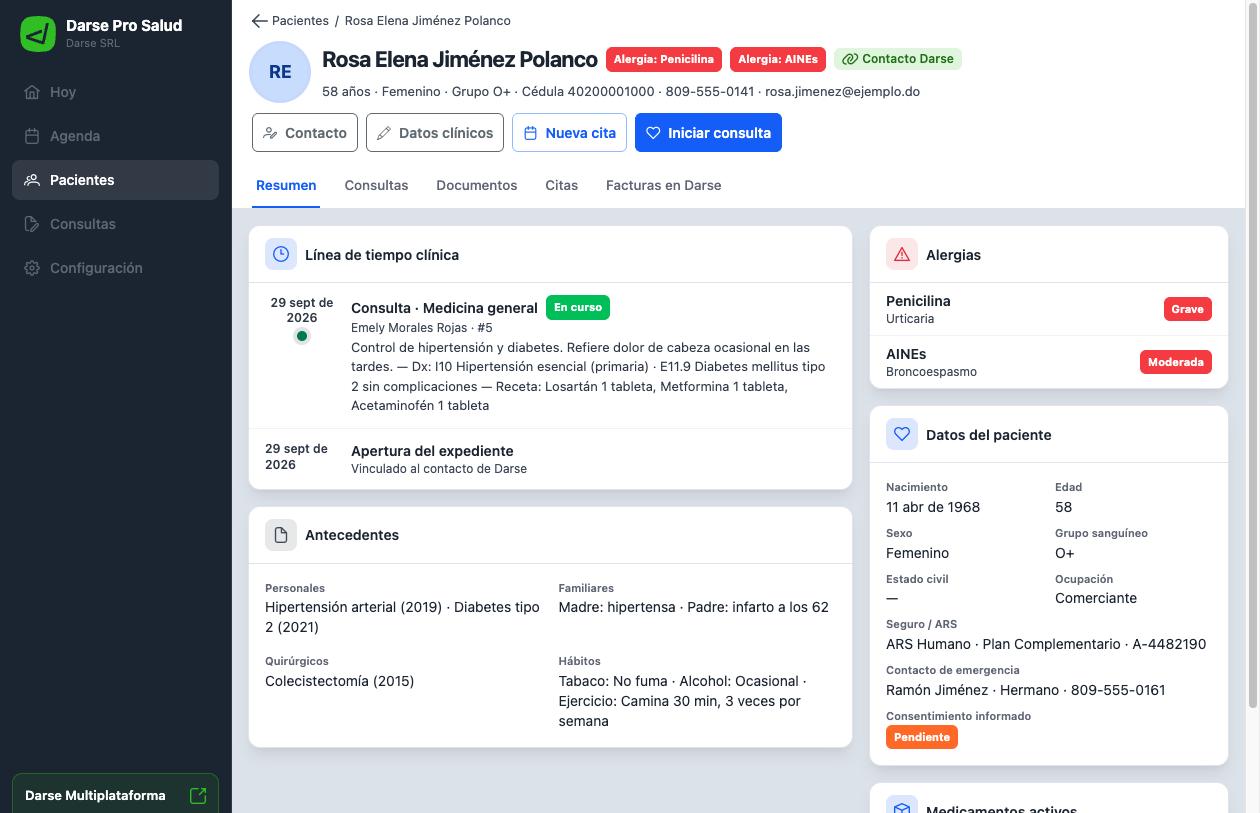Open Datos clínicos editor
Viewport: 1260px width, 813px height.
(435, 133)
